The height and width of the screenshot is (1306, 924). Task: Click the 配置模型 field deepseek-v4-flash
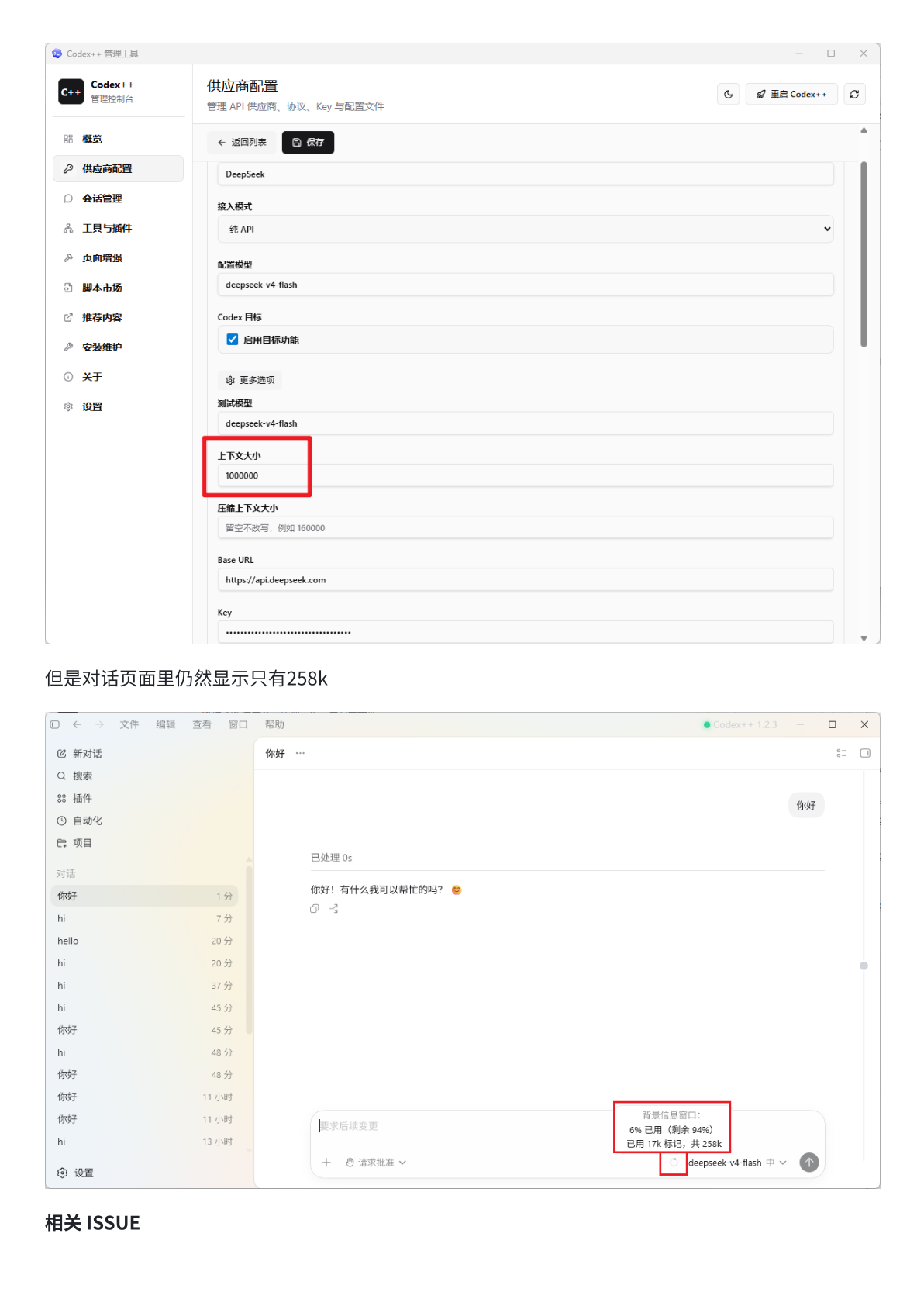526,285
